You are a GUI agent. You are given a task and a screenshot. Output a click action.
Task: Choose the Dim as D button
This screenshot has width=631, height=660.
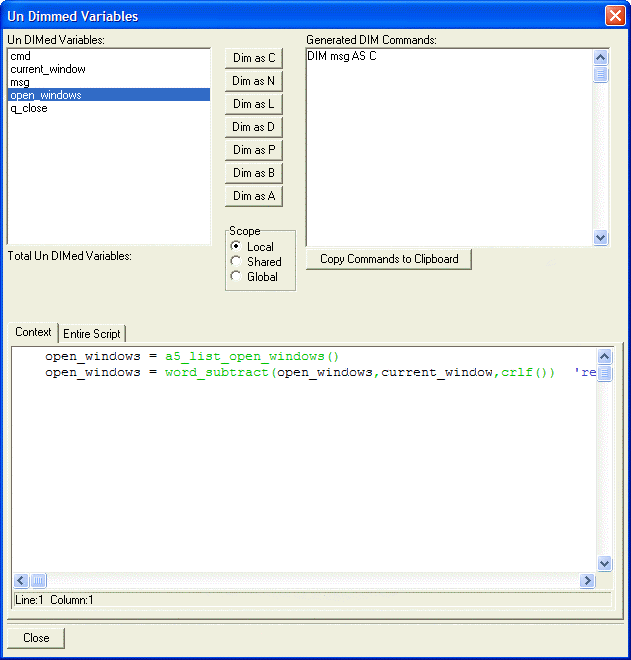pos(254,127)
